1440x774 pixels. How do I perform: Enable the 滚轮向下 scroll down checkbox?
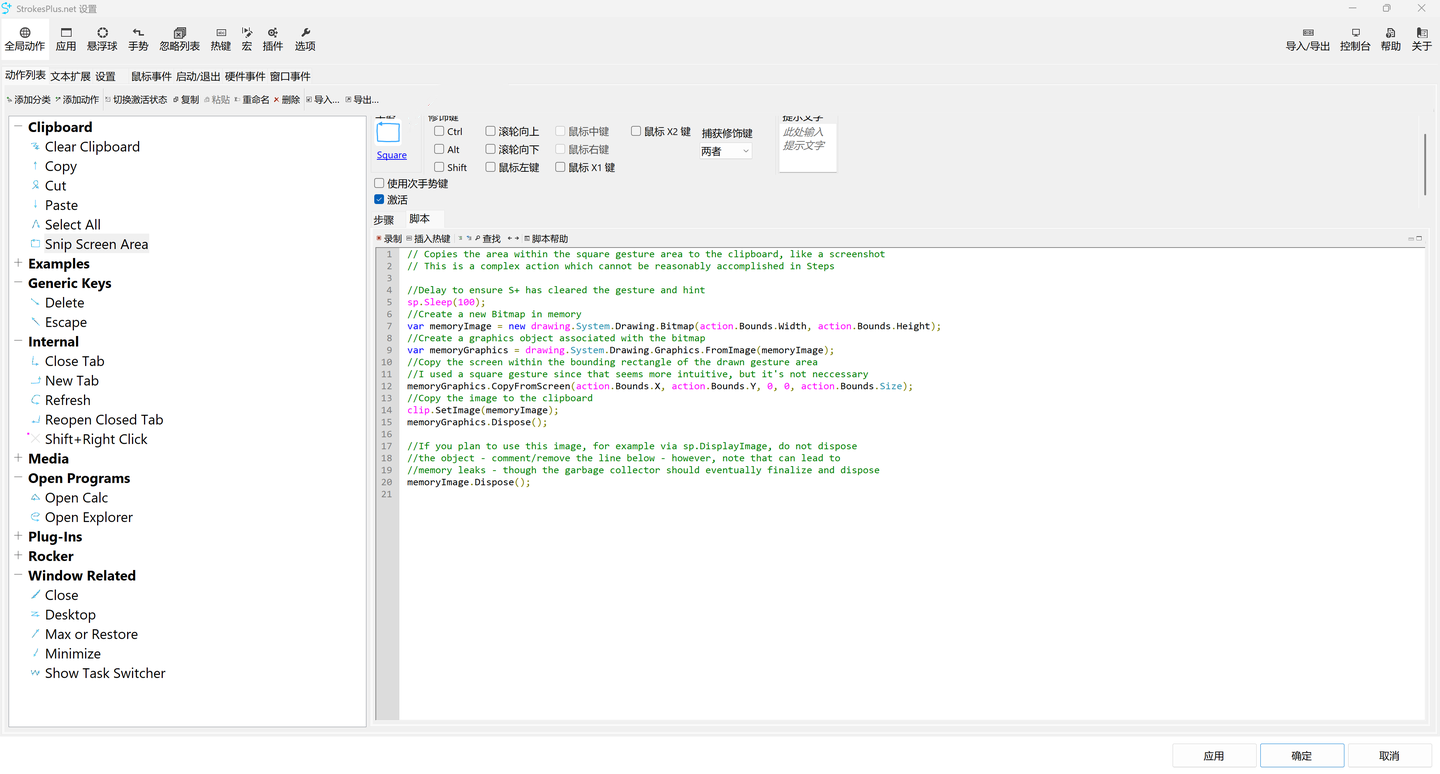pyautogui.click(x=491, y=149)
